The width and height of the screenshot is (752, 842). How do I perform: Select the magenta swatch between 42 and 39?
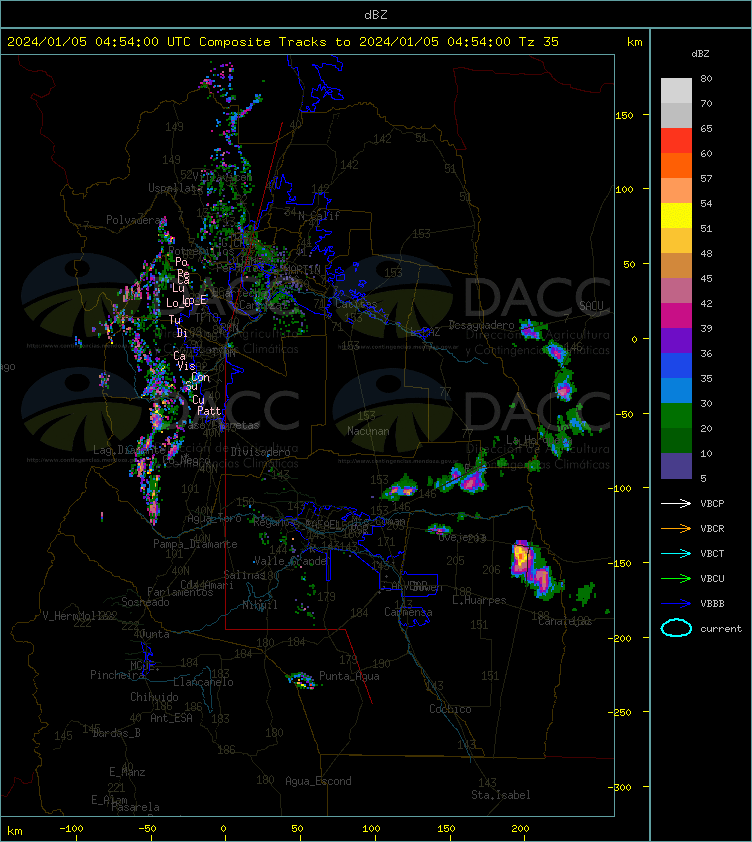676,316
